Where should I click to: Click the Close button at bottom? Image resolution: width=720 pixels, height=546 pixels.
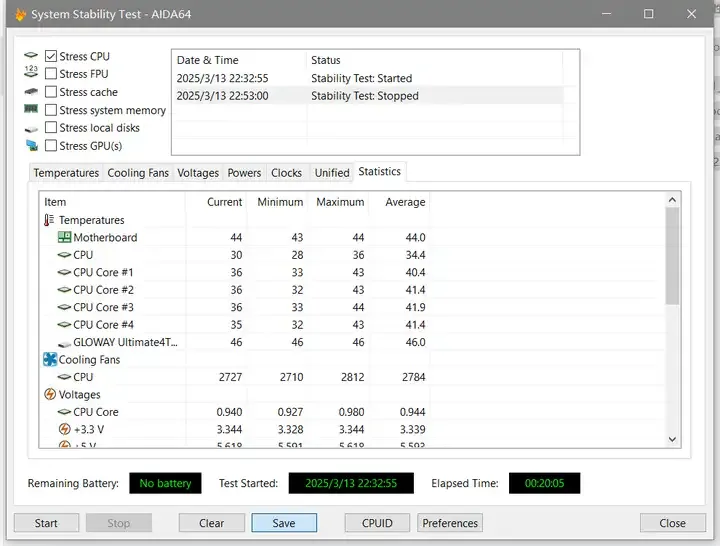coord(673,523)
